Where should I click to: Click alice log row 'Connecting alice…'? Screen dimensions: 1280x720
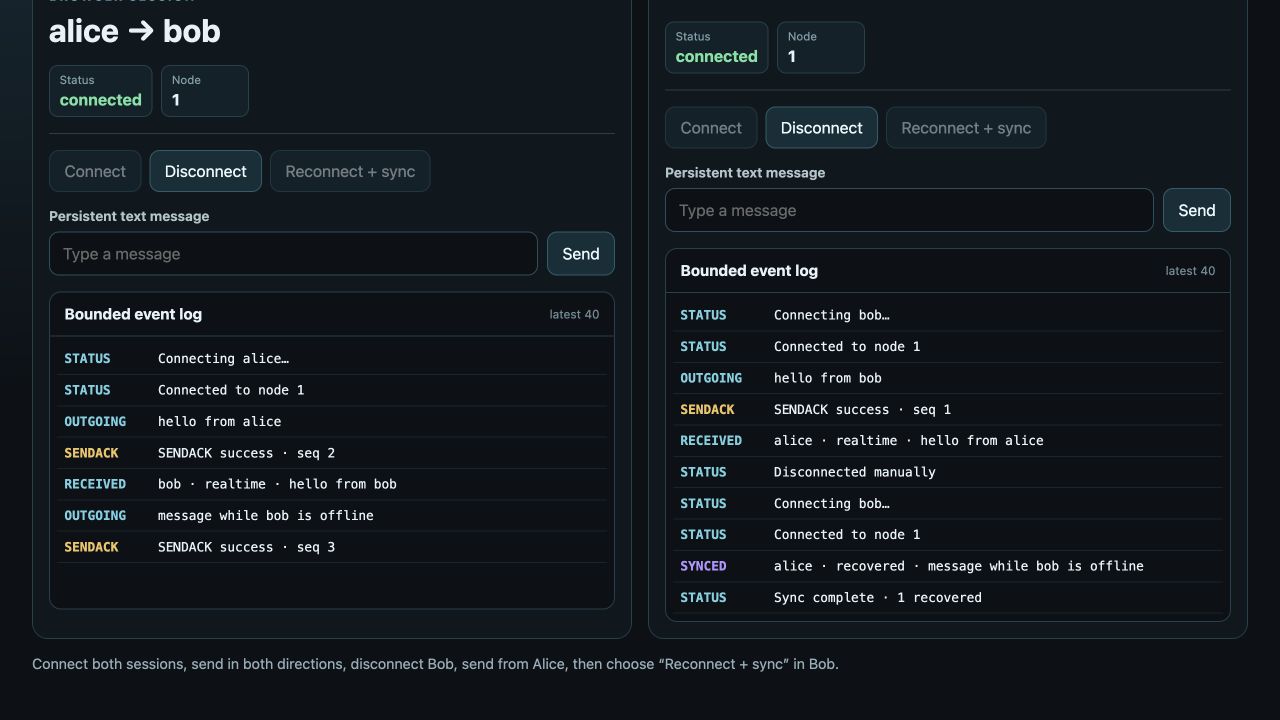(x=332, y=358)
